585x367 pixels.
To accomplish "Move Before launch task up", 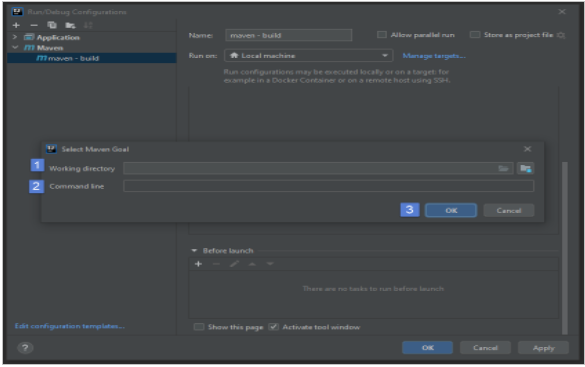I will click(x=252, y=264).
